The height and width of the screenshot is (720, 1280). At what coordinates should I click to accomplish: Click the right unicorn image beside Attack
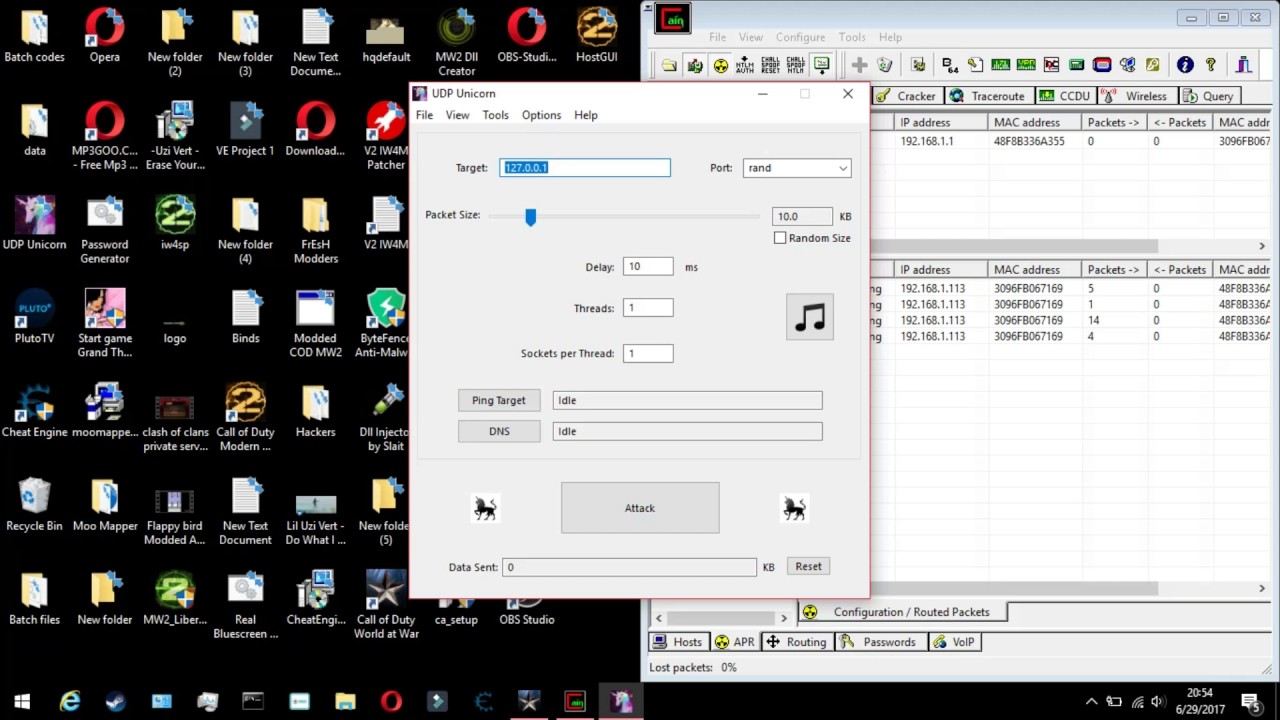pos(795,509)
